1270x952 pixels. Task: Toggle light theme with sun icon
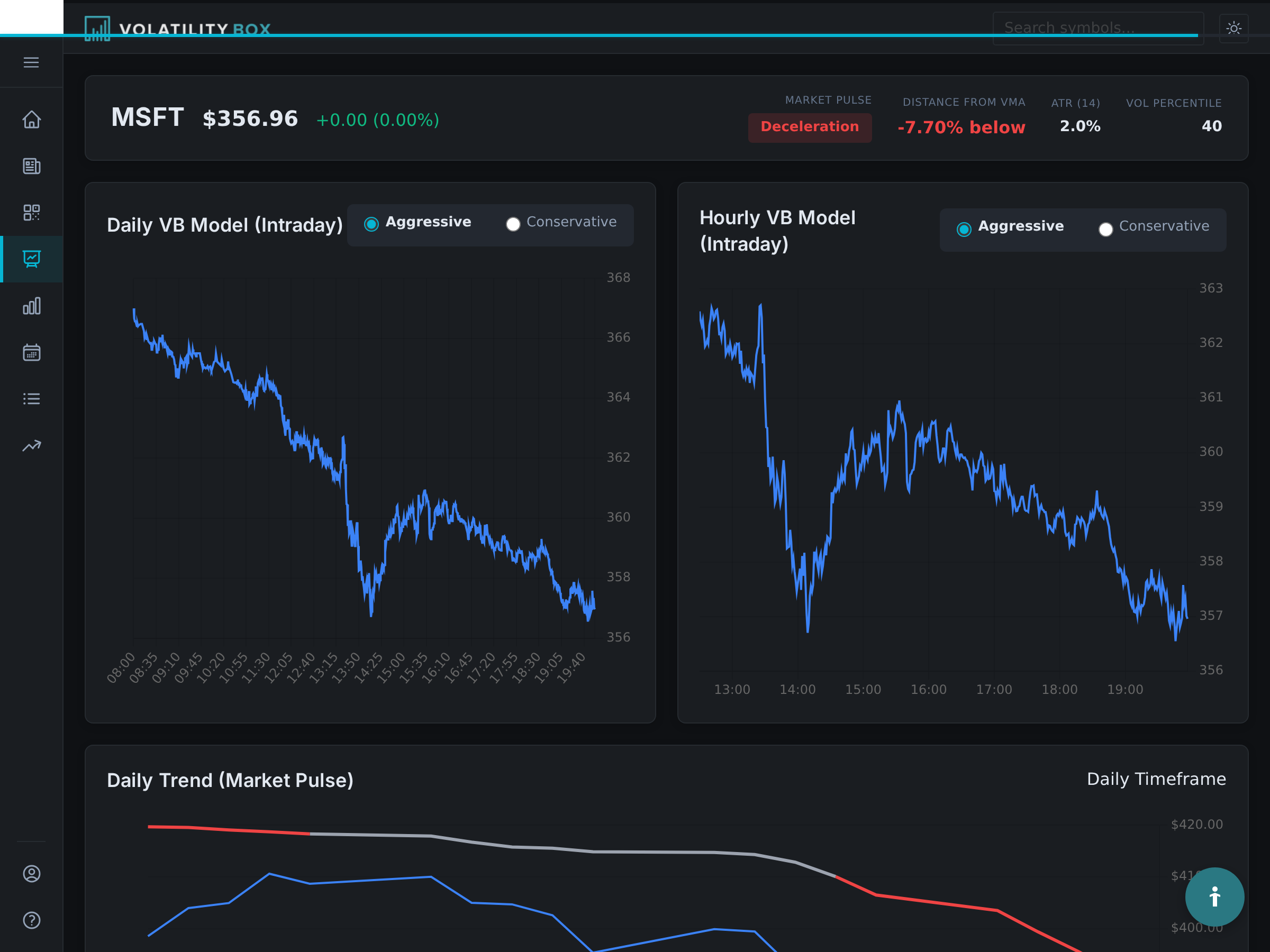[x=1233, y=28]
